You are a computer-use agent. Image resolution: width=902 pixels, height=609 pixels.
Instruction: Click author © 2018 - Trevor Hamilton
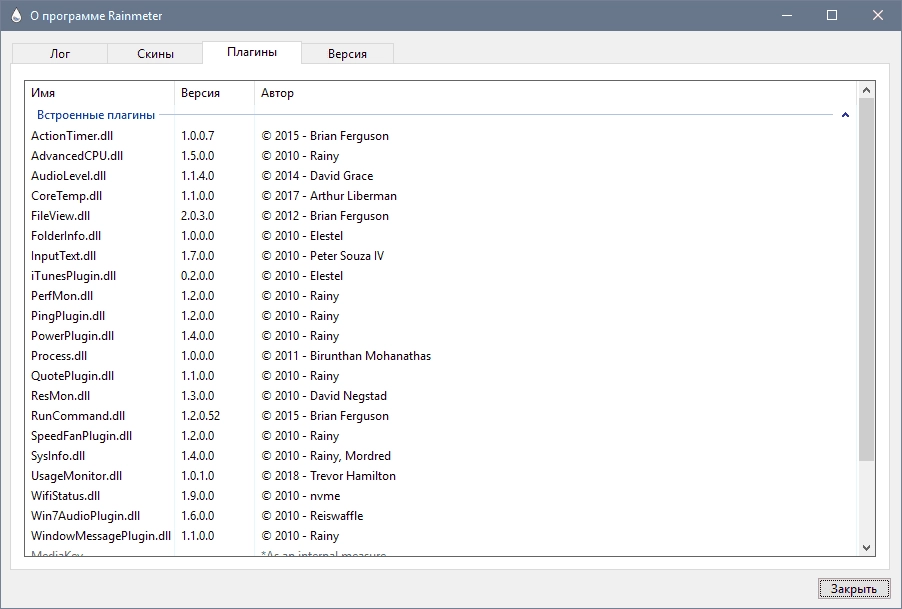(328, 476)
